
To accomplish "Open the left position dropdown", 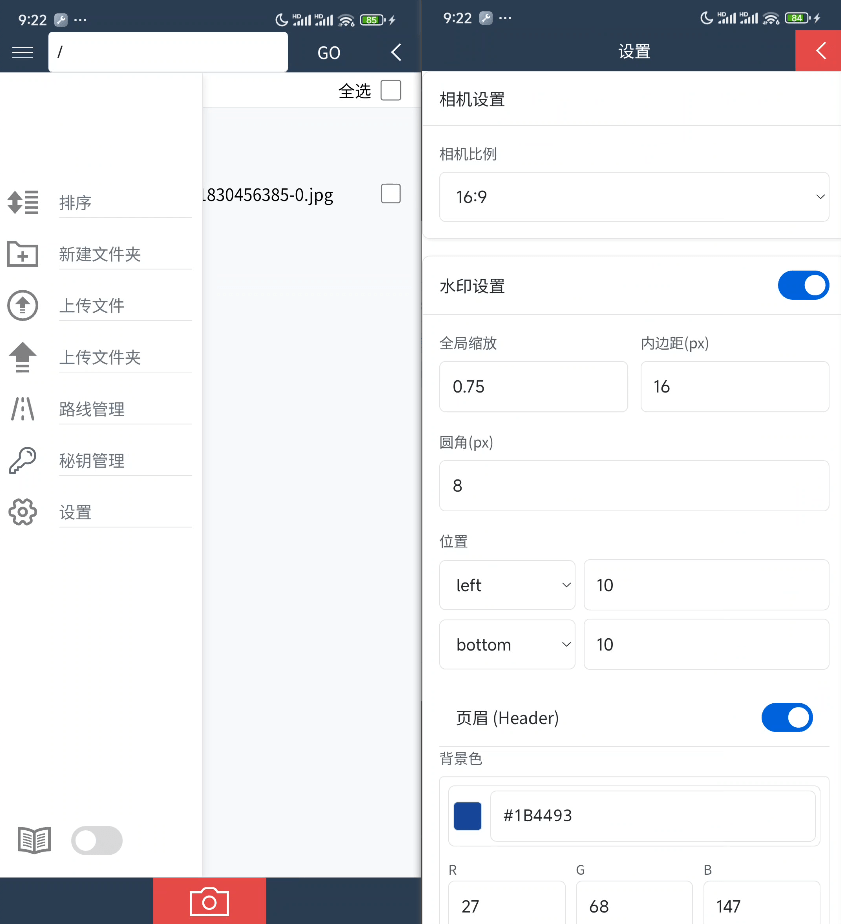I will click(x=507, y=585).
